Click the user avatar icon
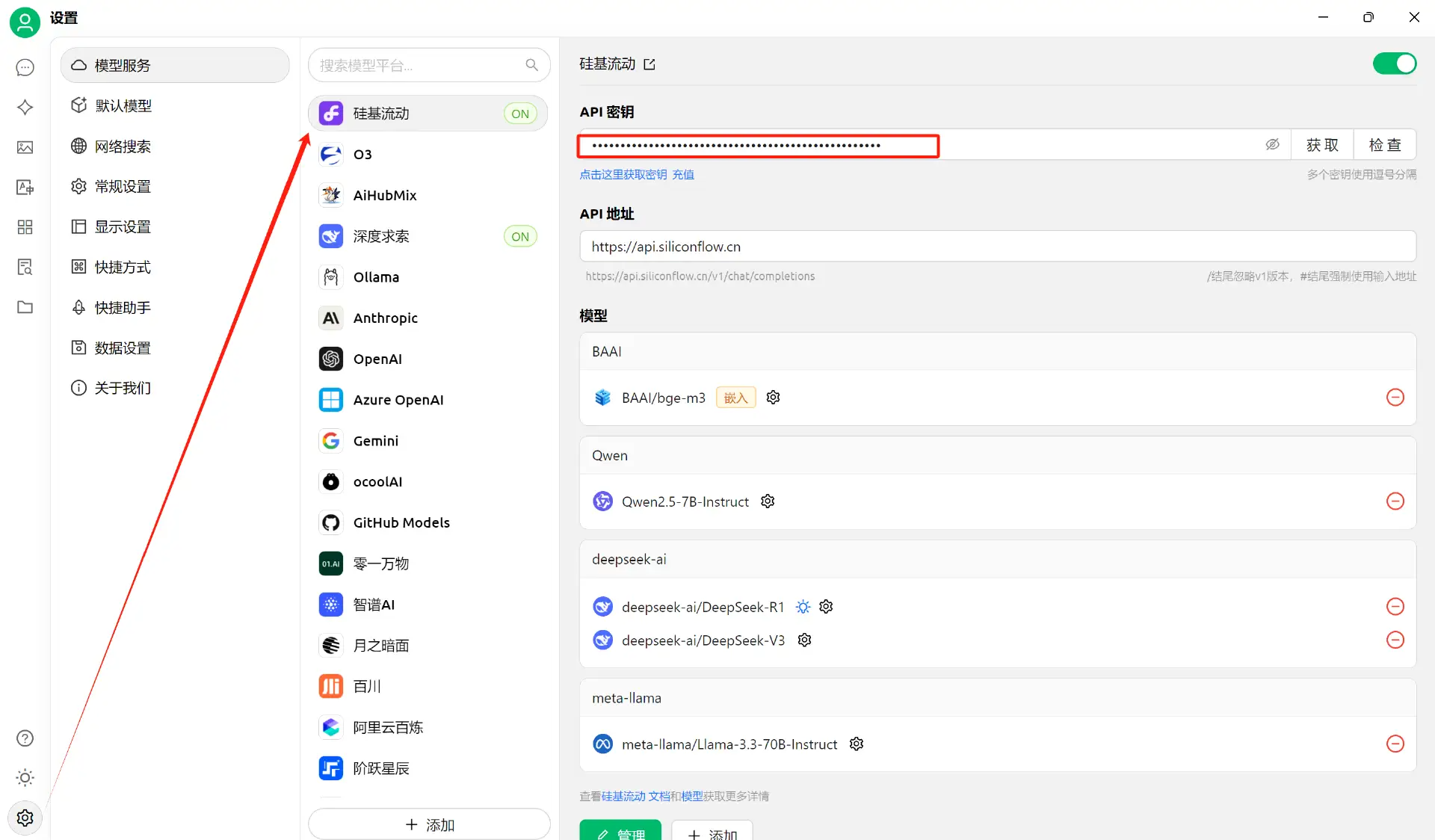The height and width of the screenshot is (840, 1435). click(x=25, y=22)
